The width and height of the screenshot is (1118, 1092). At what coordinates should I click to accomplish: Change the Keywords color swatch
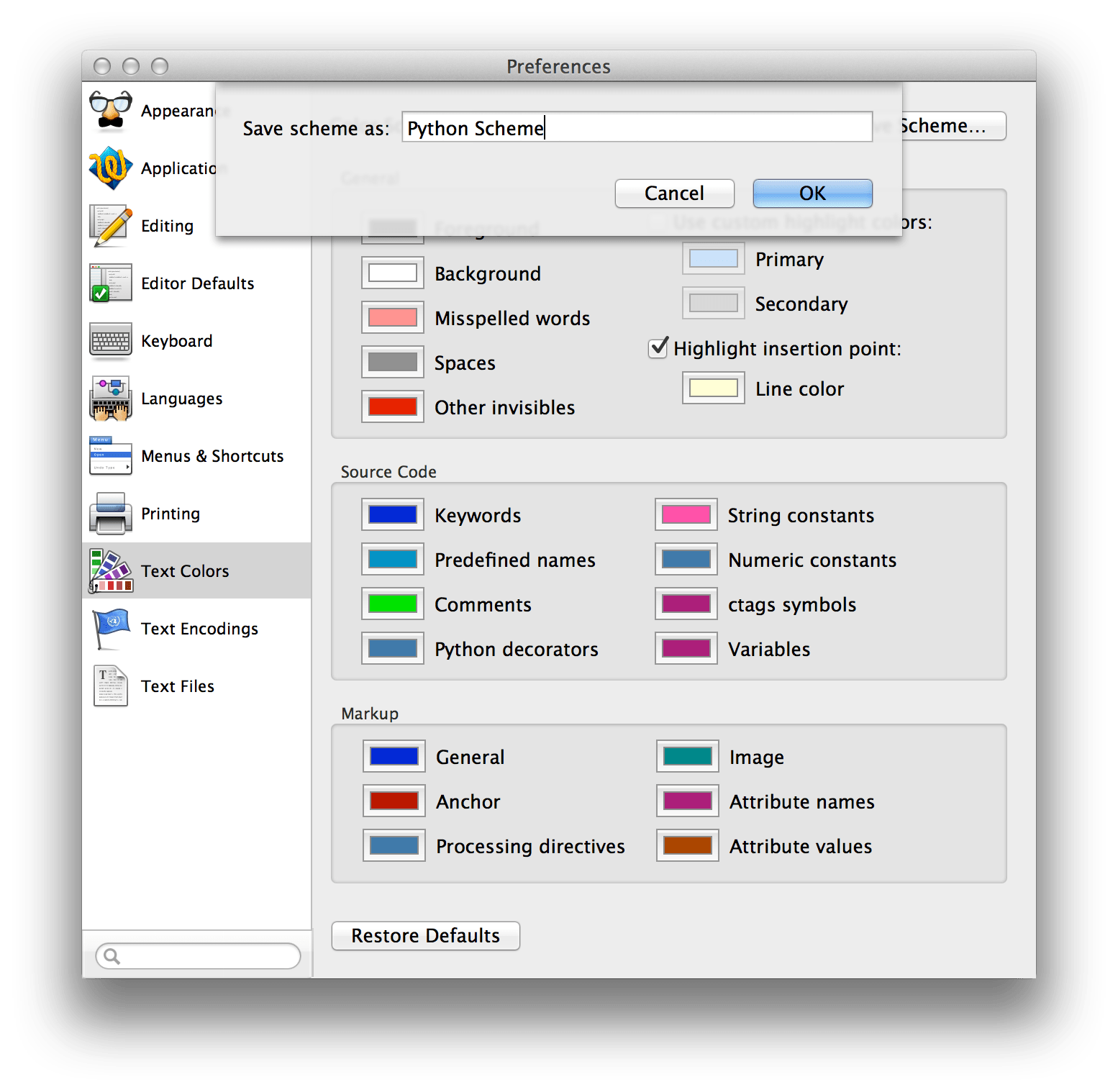pos(392,515)
